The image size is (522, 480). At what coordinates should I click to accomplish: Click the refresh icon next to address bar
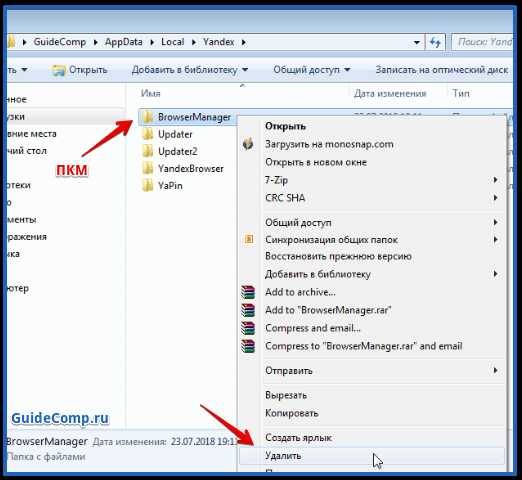pos(435,42)
